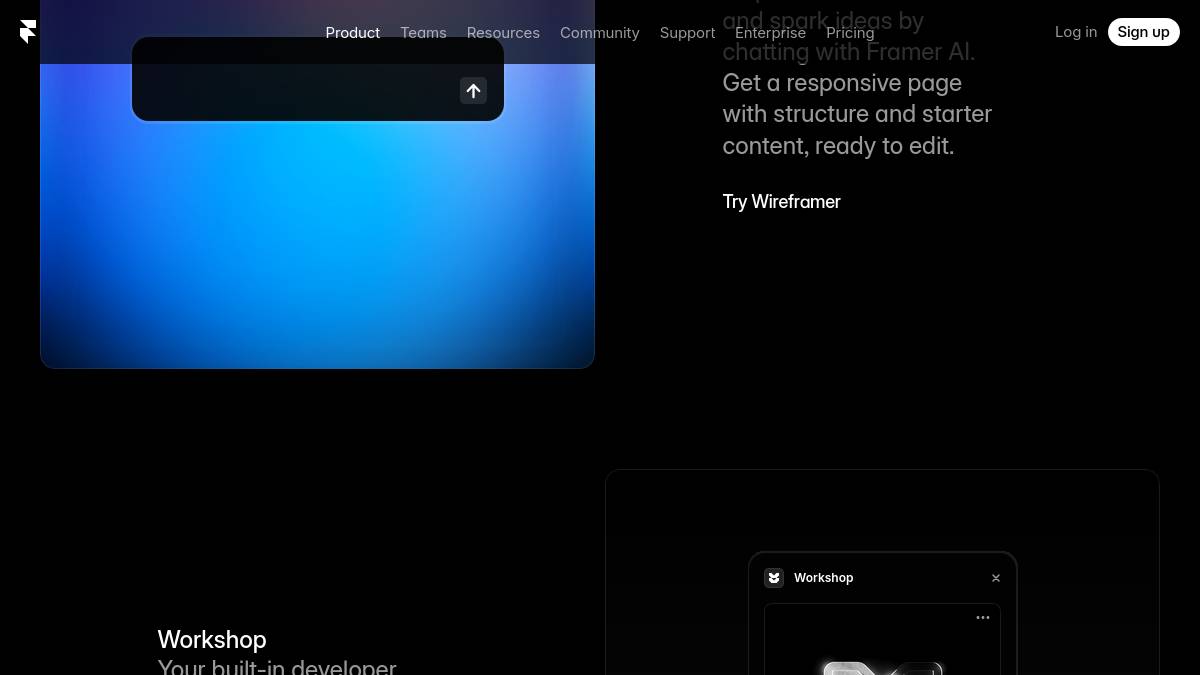The height and width of the screenshot is (675, 1200).
Task: Close the Workshop panel with the X
Action: [x=996, y=578]
